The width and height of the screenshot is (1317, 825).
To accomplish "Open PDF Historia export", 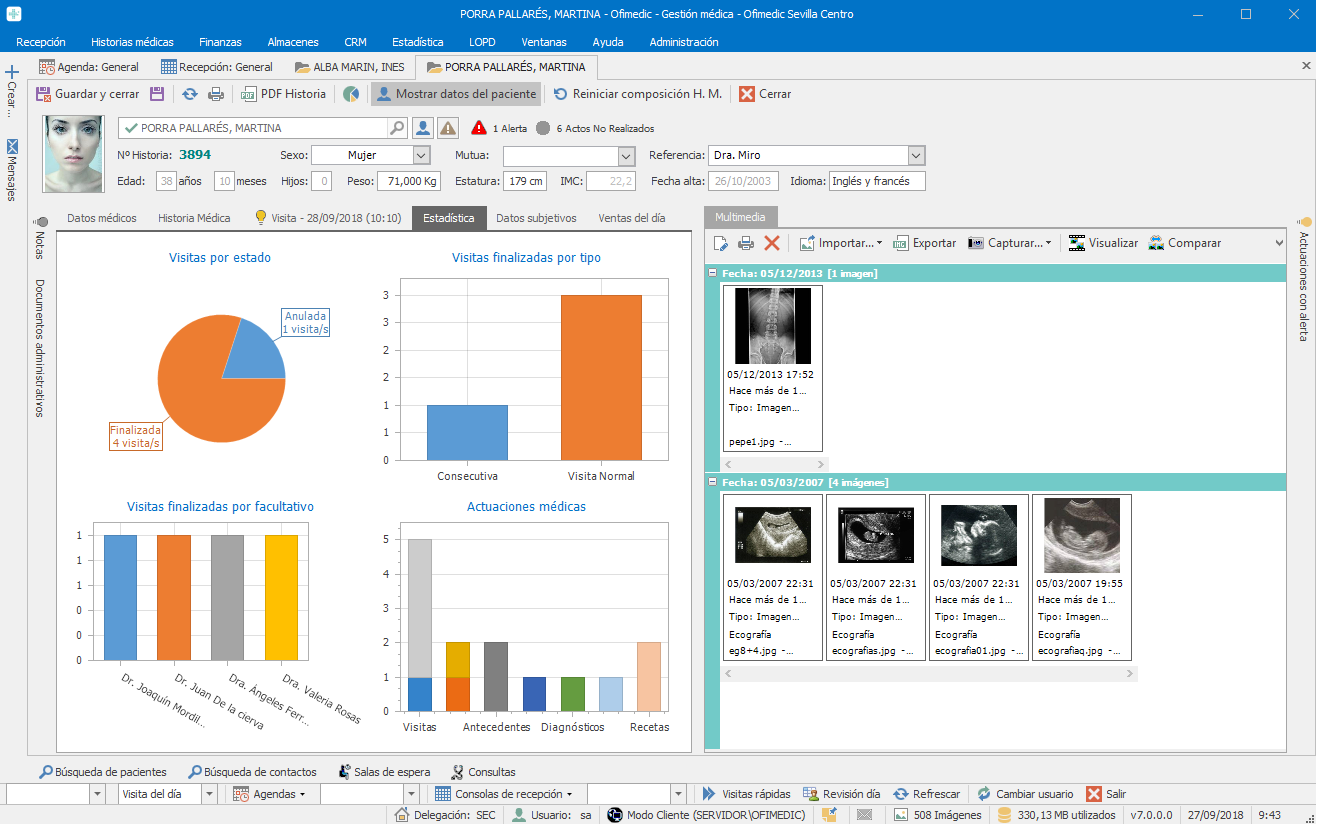I will pyautogui.click(x=284, y=94).
